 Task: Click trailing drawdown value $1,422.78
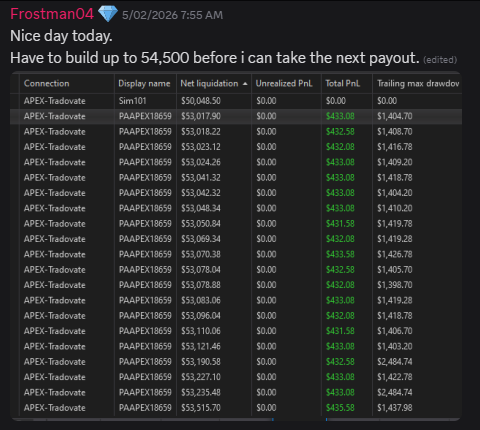395,377
